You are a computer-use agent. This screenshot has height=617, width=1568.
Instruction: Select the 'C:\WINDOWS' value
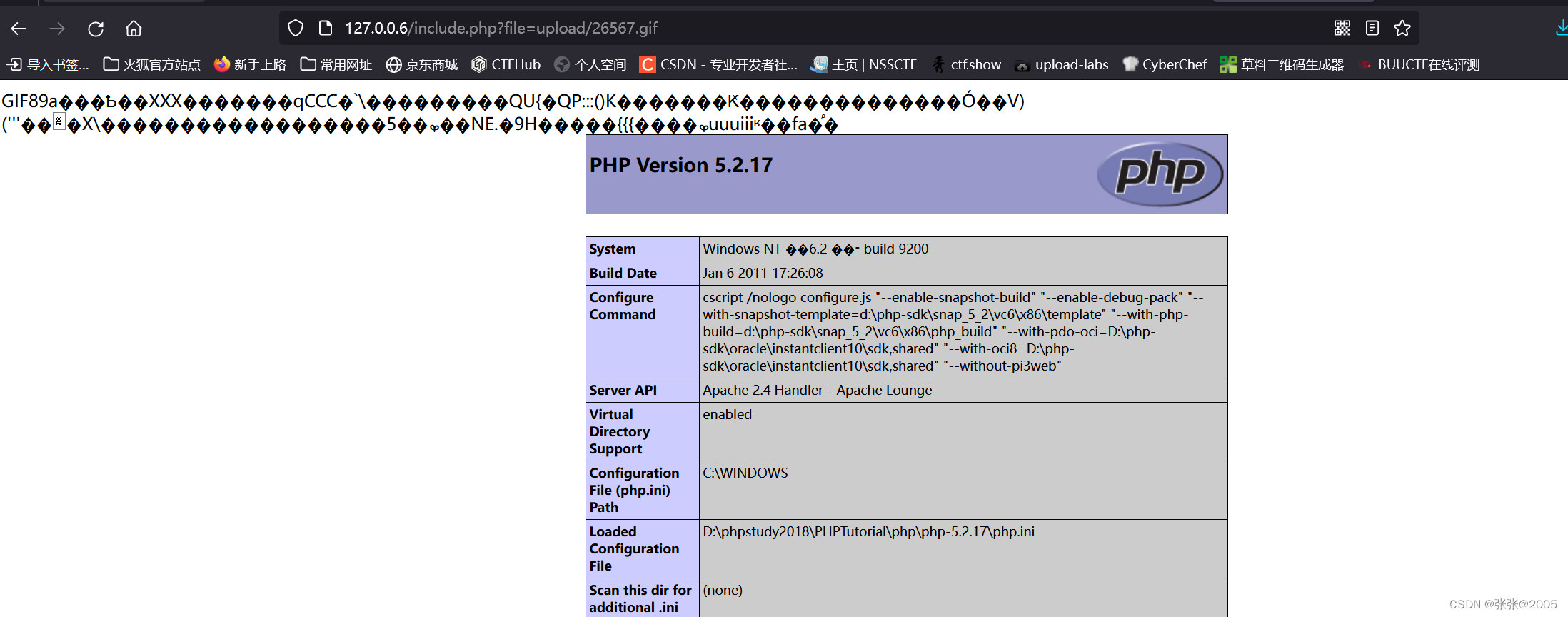pyautogui.click(x=745, y=473)
